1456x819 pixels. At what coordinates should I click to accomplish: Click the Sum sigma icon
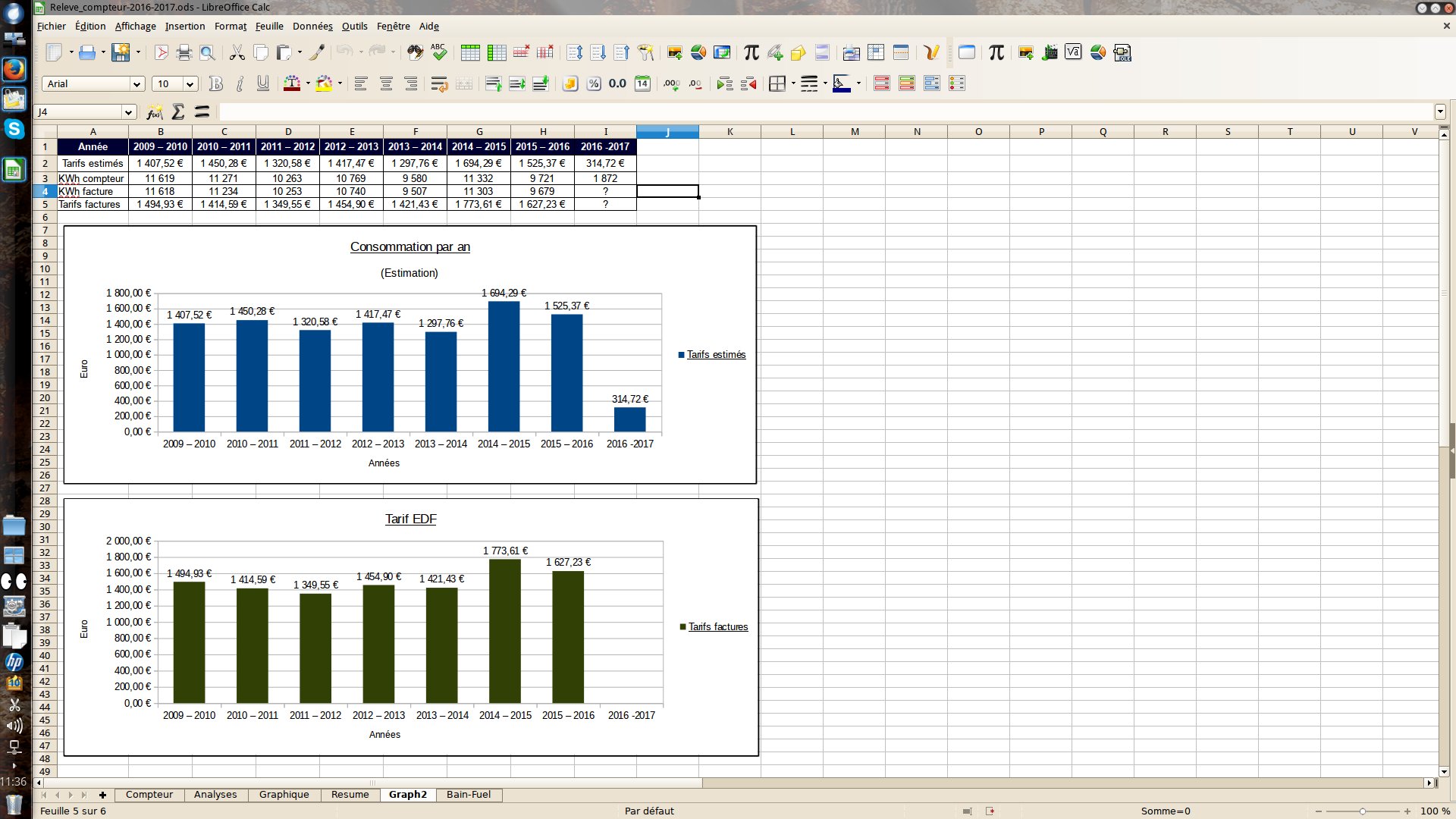(x=178, y=112)
